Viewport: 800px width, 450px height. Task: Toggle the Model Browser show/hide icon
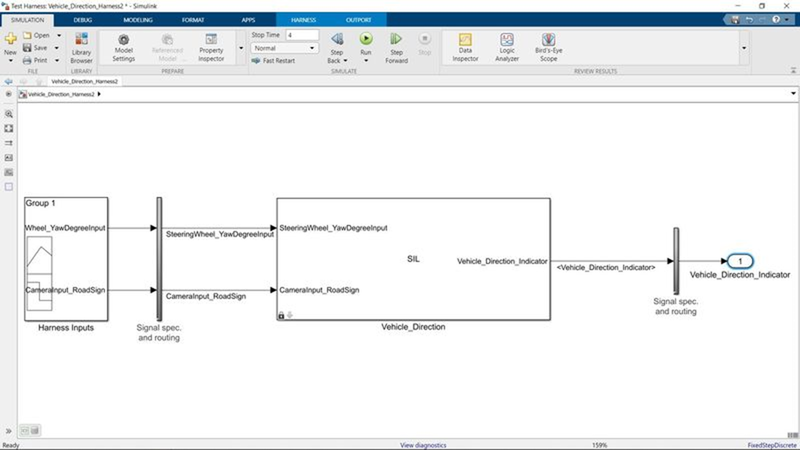[x=9, y=94]
